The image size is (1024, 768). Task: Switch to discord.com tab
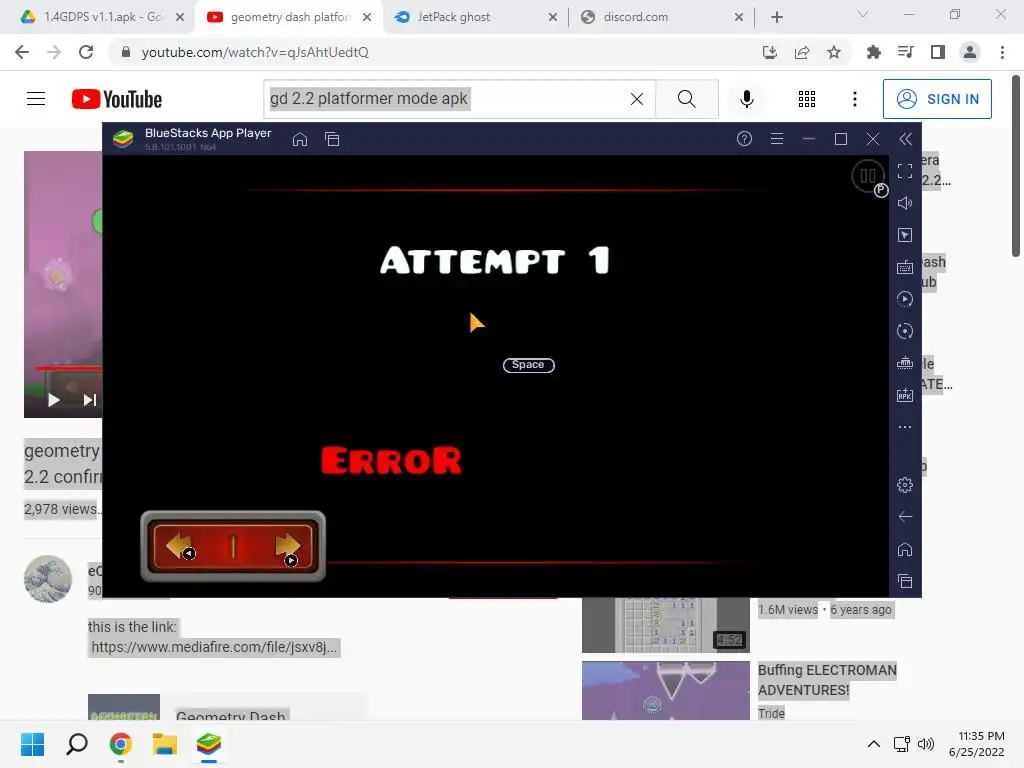661,17
